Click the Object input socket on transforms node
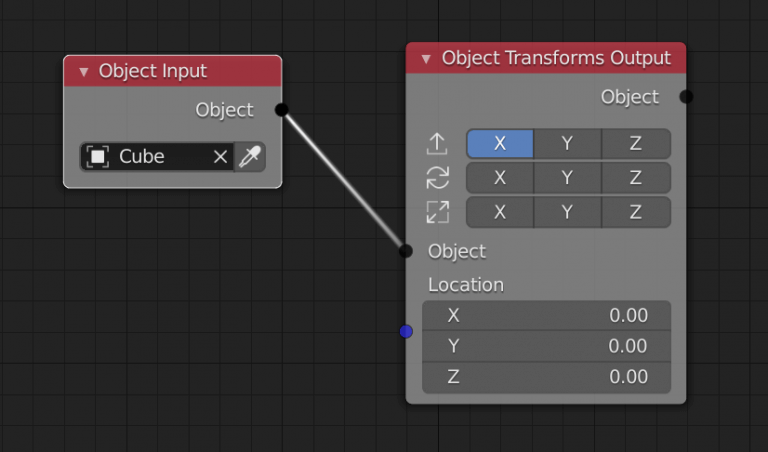This screenshot has width=768, height=452. point(406,251)
